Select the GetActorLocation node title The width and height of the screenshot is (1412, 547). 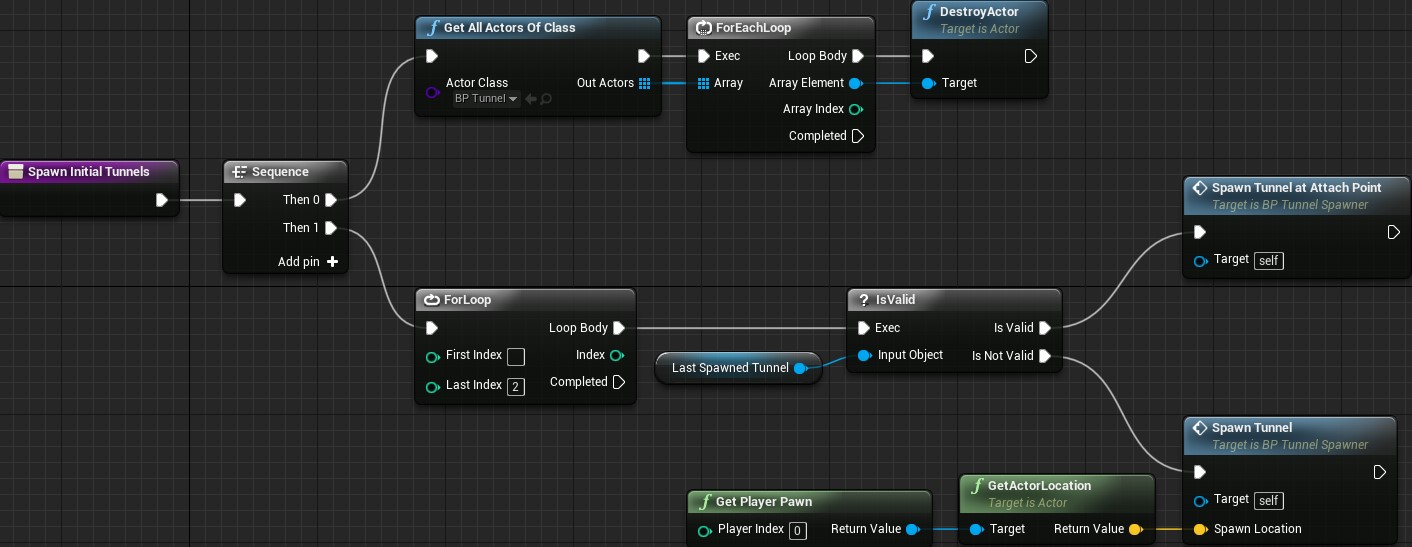pos(1039,486)
